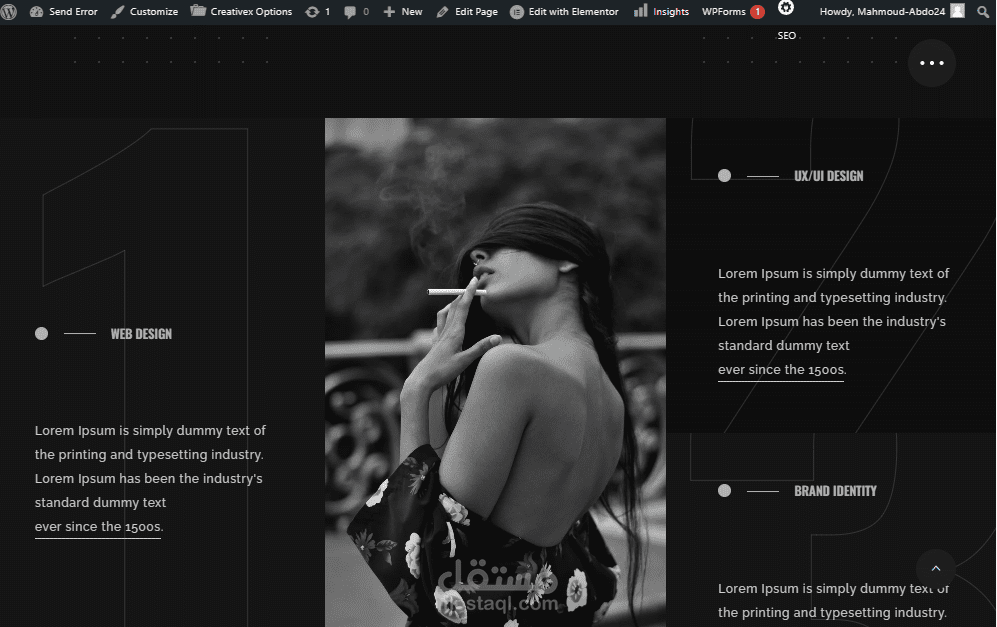Click Edit Page in the admin bar
The width and height of the screenshot is (997, 627).
pos(467,11)
